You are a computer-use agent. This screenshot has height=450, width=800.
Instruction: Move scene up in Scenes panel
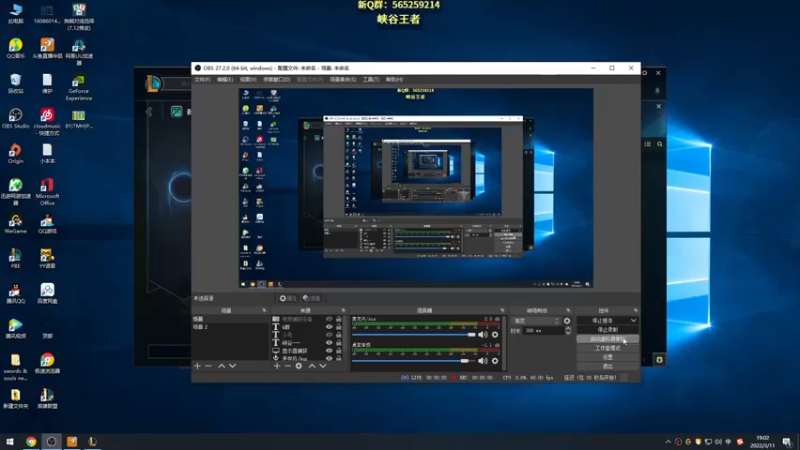221,366
